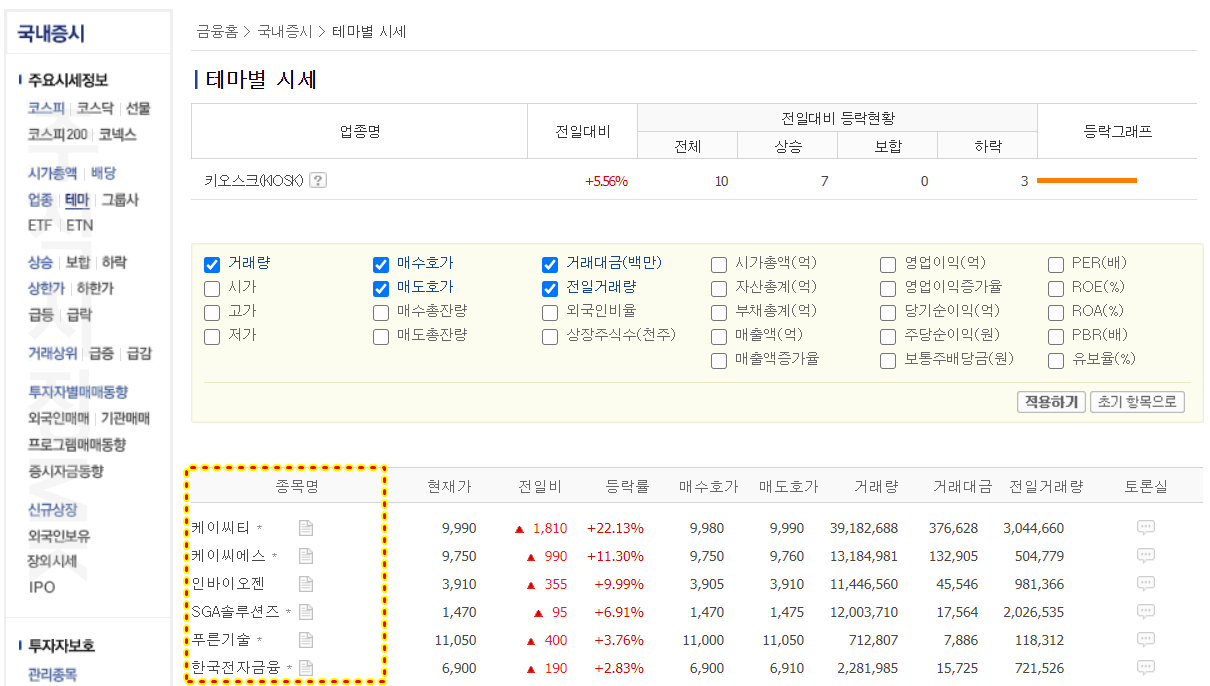The height and width of the screenshot is (686, 1210).
Task: Open 신규상장 in the sidebar
Action: pos(52,509)
